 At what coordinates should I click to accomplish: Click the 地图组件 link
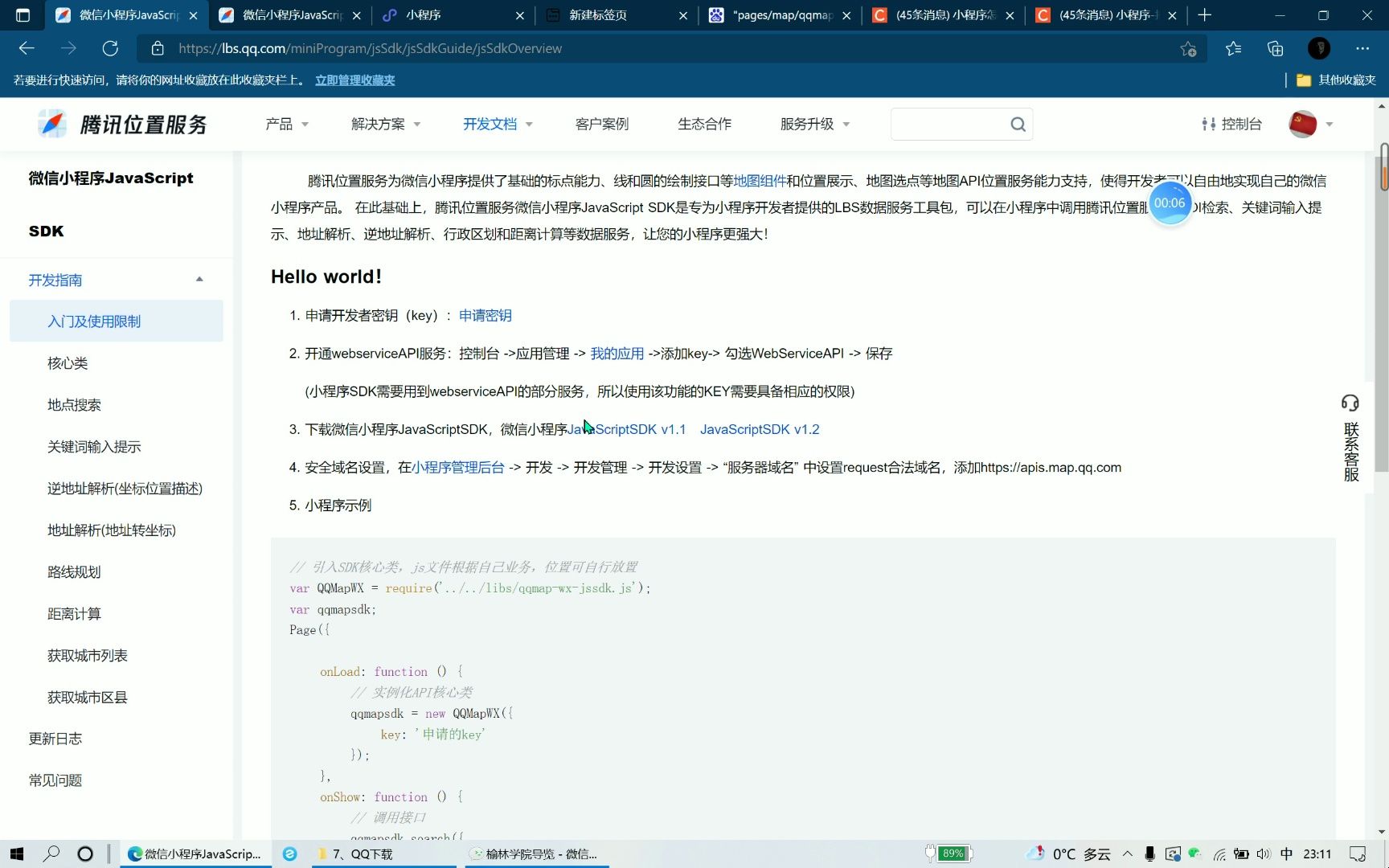coord(760,182)
